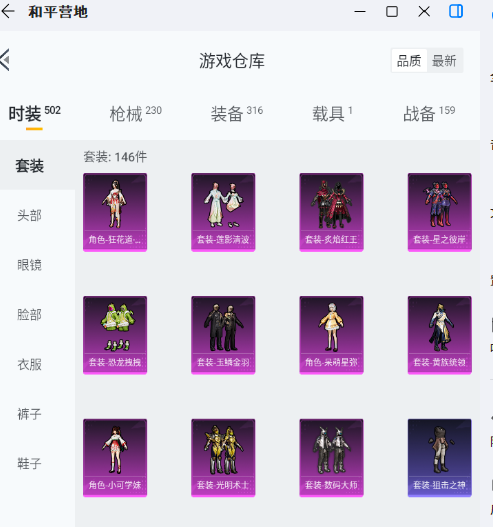Open the 角色-呆萌星弥 character item
The height and width of the screenshot is (527, 493).
point(331,335)
